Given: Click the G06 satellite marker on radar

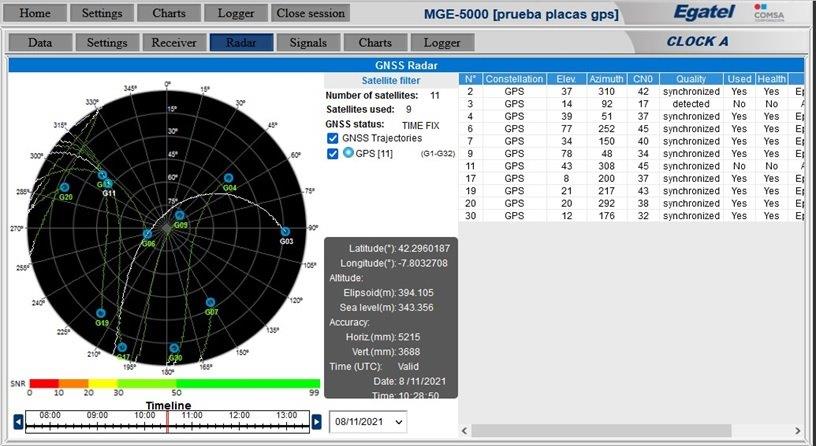Looking at the screenshot, I should [148, 234].
